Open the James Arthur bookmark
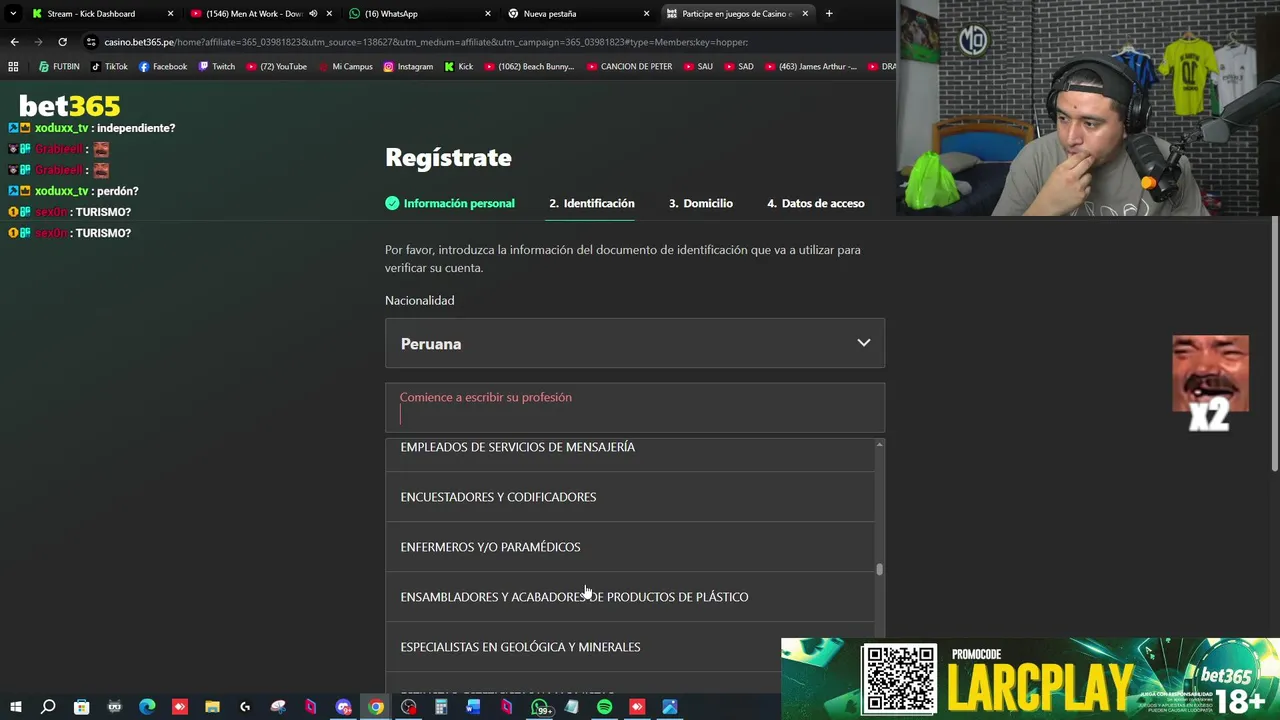 [810, 67]
